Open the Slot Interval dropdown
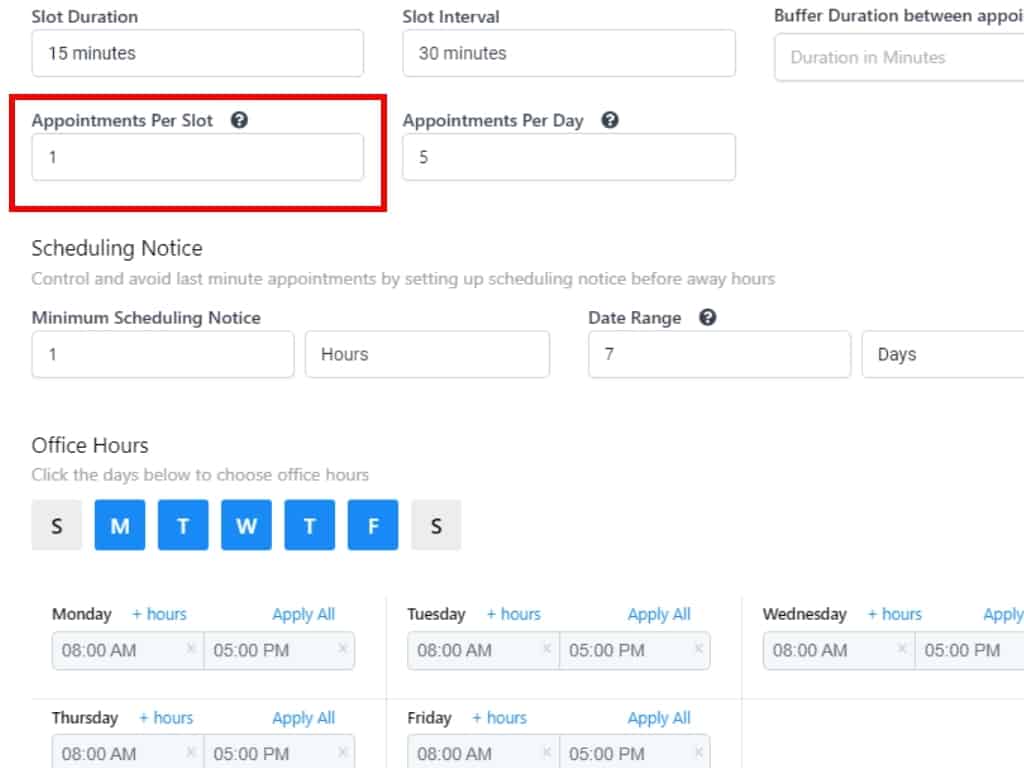Image resolution: width=1024 pixels, height=768 pixels. pyautogui.click(x=568, y=53)
